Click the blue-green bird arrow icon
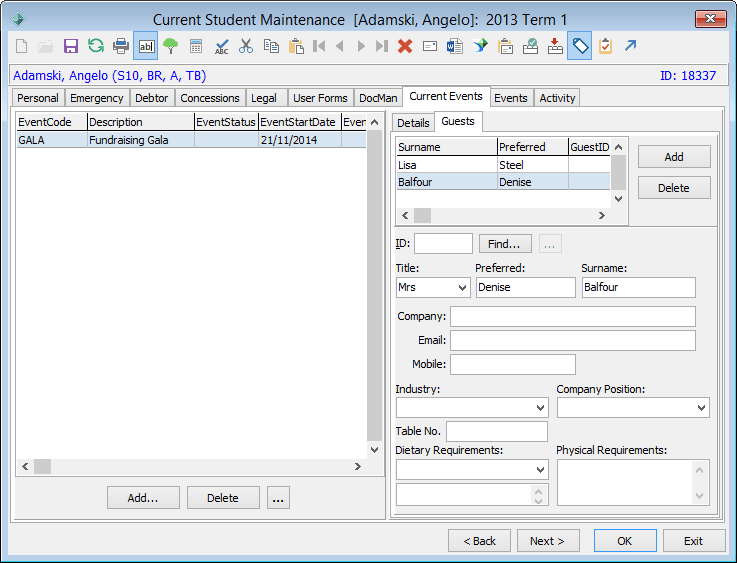 pos(480,46)
